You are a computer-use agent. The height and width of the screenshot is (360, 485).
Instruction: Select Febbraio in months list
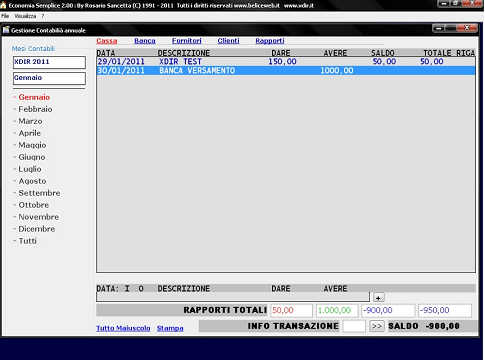(35, 109)
